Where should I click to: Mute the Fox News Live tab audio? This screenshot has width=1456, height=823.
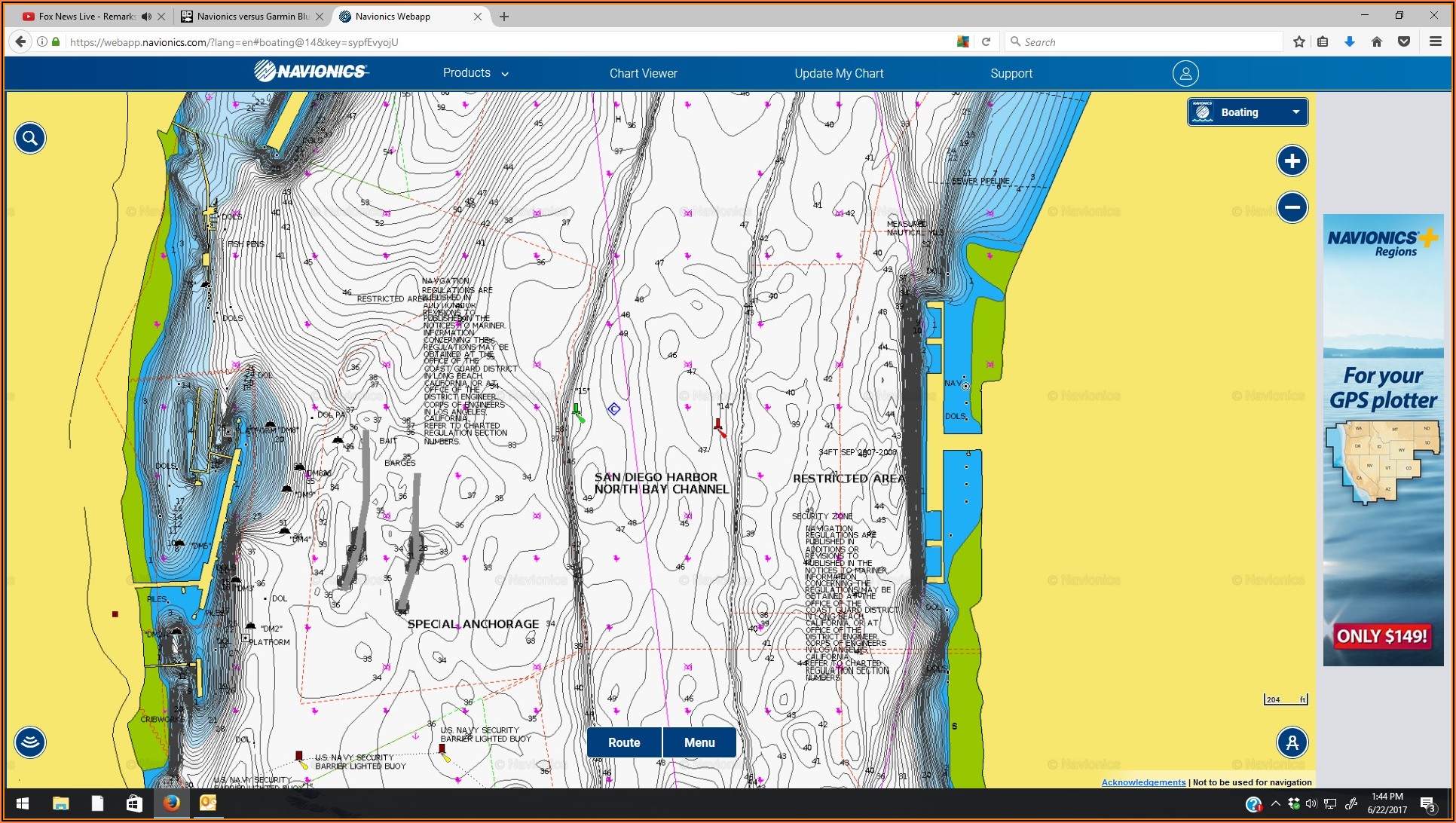coord(146,17)
